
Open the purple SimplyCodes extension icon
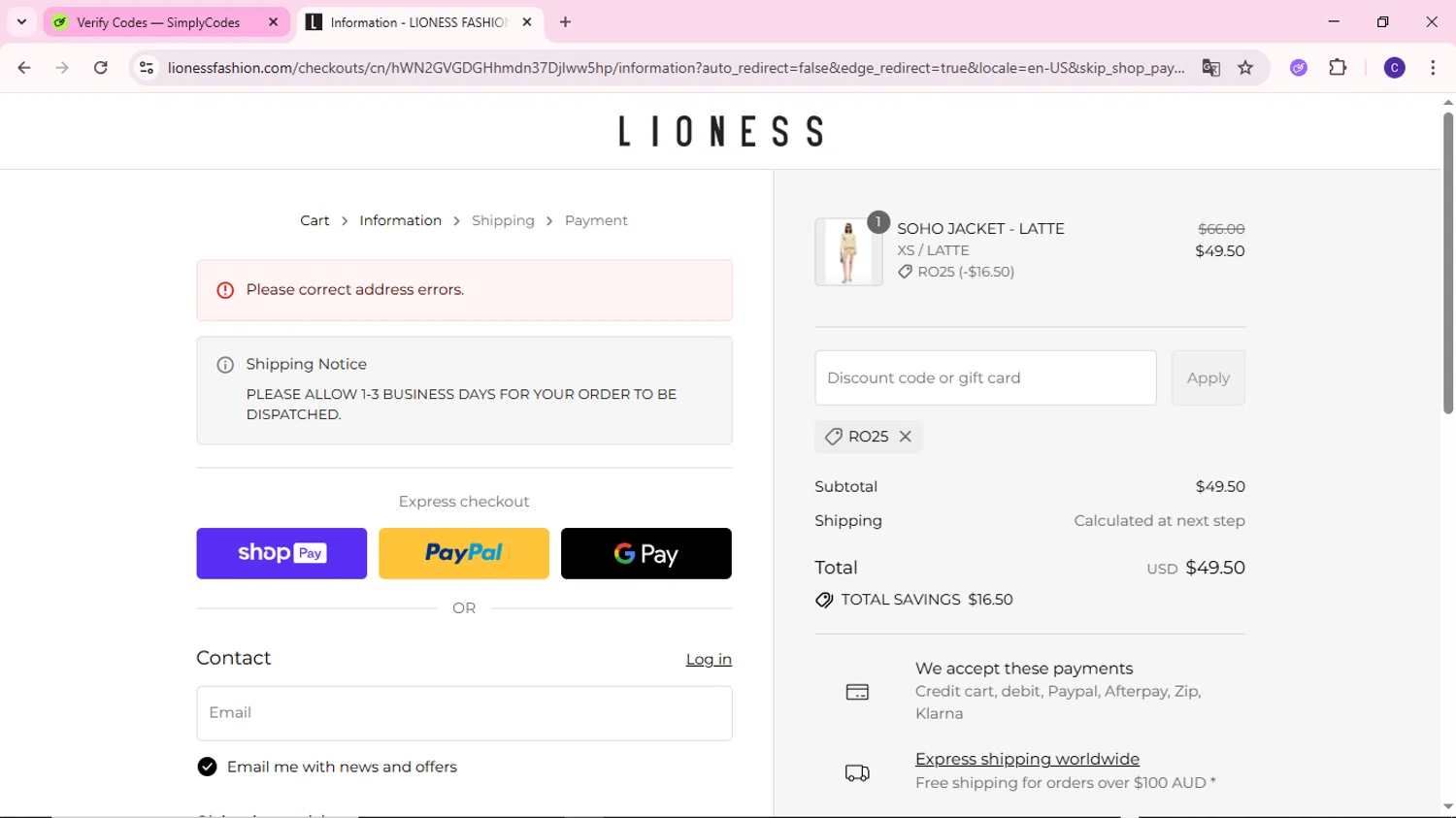pyautogui.click(x=1299, y=68)
